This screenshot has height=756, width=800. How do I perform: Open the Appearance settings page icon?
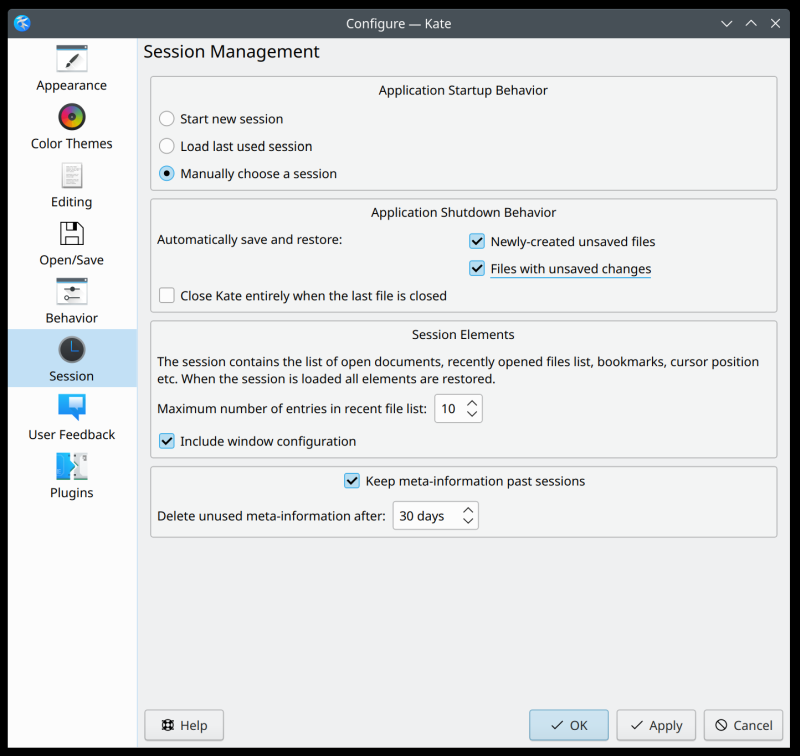(x=72, y=59)
